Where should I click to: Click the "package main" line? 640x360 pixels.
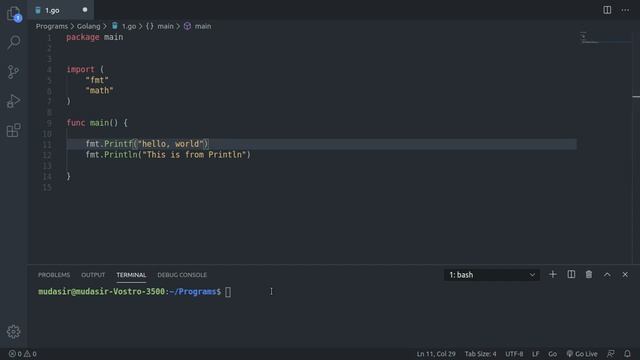click(x=95, y=37)
